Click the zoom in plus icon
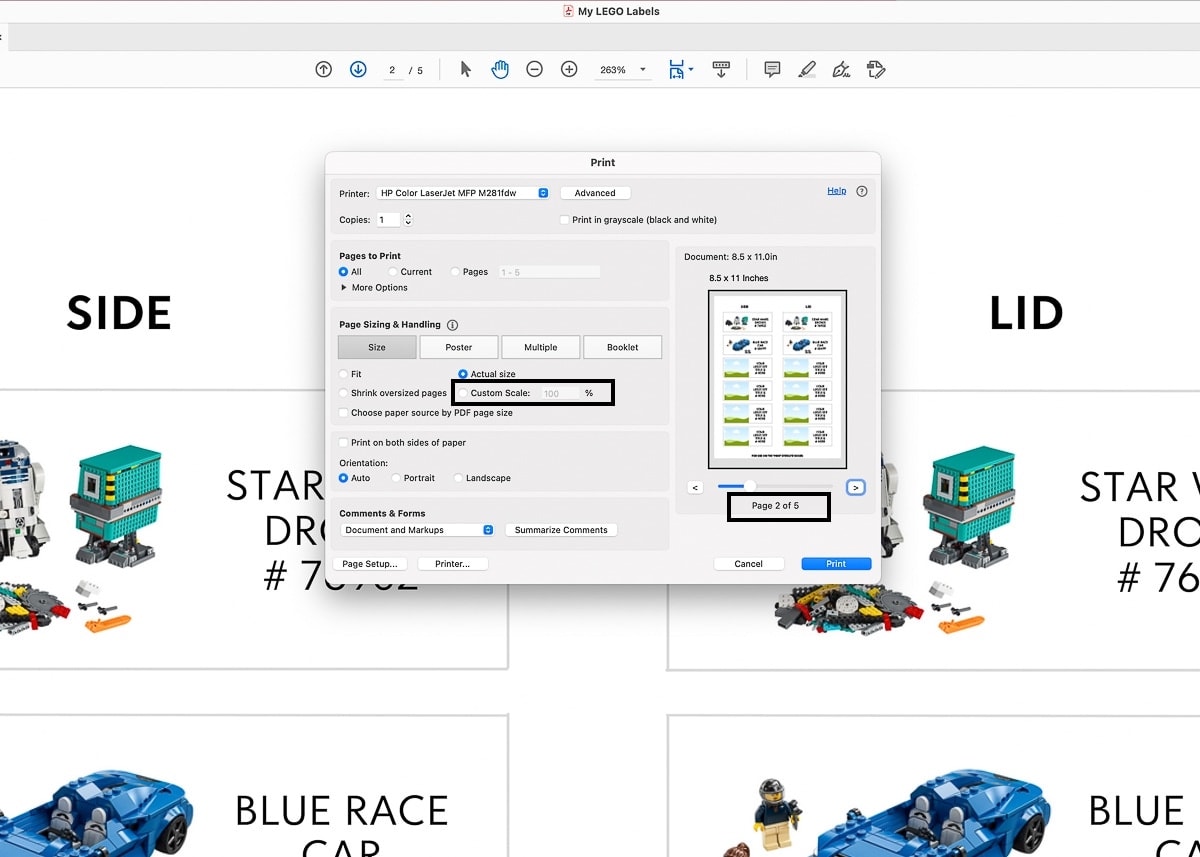 [x=569, y=70]
